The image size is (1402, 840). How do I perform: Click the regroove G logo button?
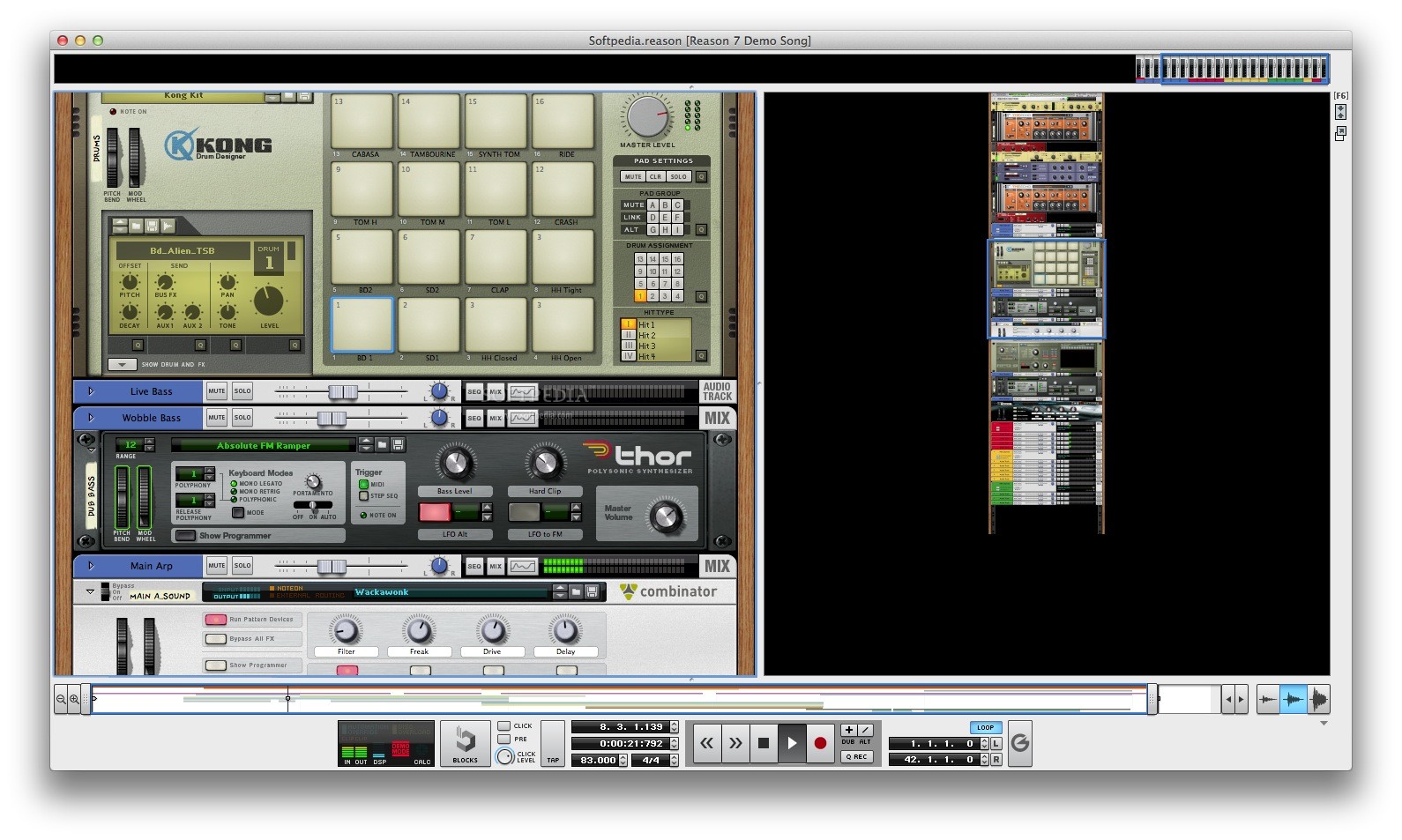1020,743
